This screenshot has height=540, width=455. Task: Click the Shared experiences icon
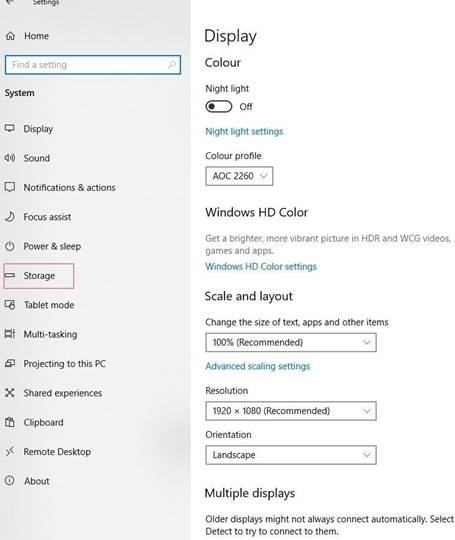pyautogui.click(x=10, y=393)
